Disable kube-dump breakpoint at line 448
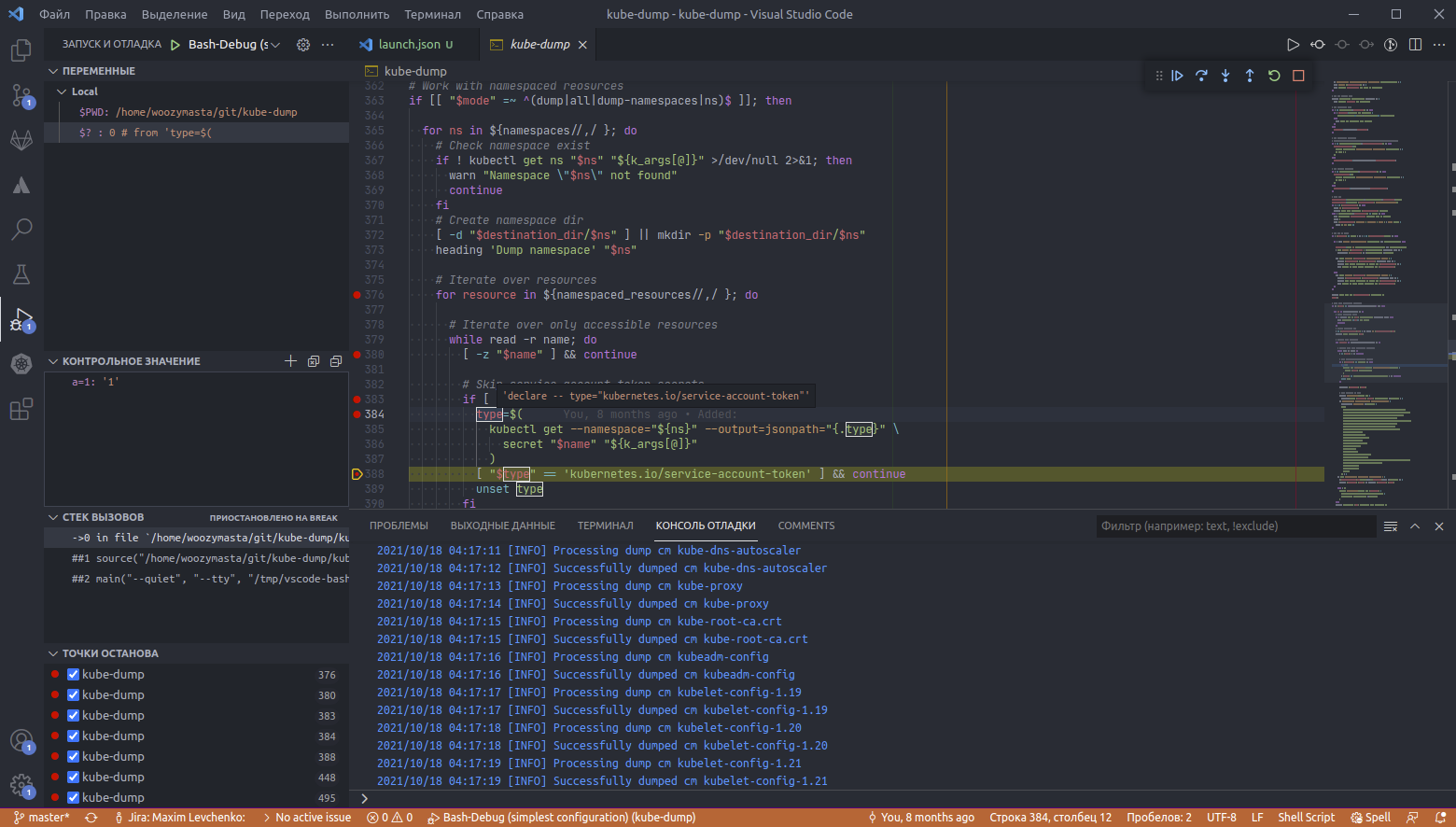Screen dimensions: 1456x827 [73, 777]
